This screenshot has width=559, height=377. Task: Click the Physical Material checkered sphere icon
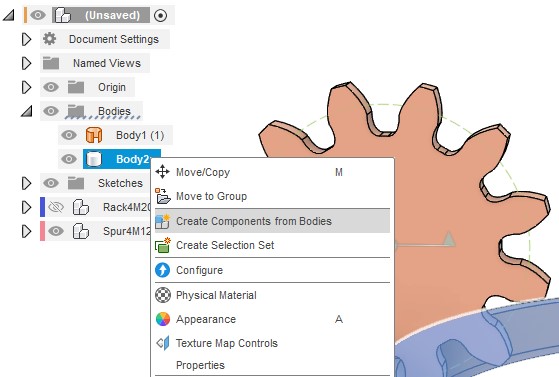pyautogui.click(x=163, y=295)
